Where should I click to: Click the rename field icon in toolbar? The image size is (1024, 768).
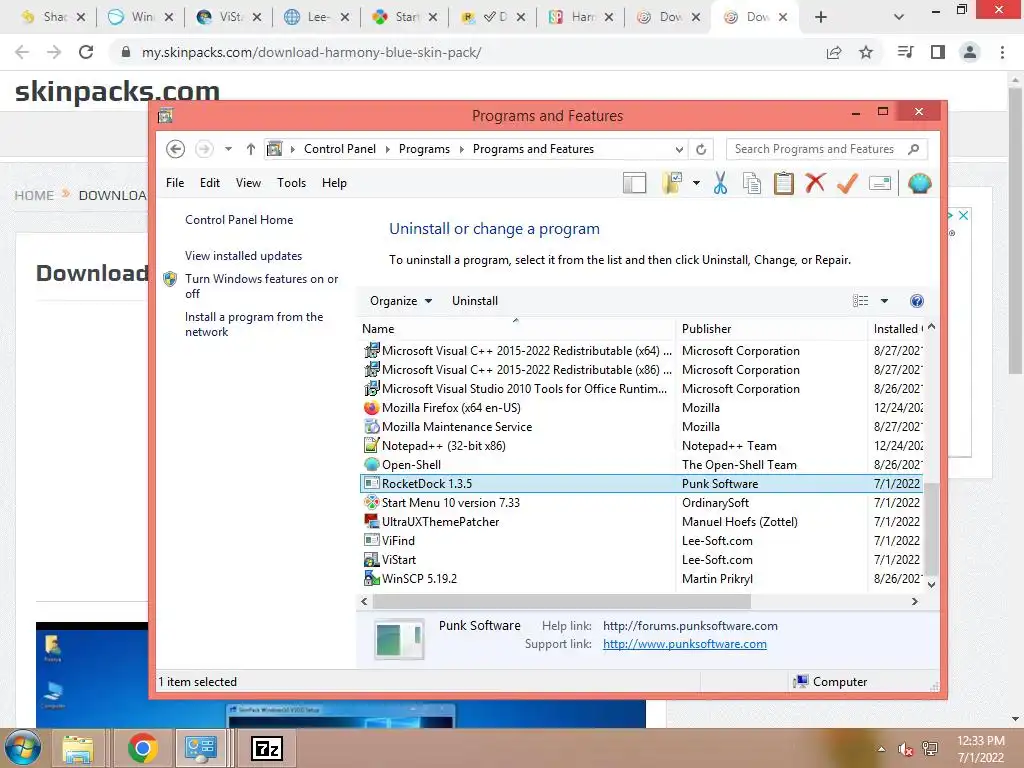pyautogui.click(x=880, y=184)
